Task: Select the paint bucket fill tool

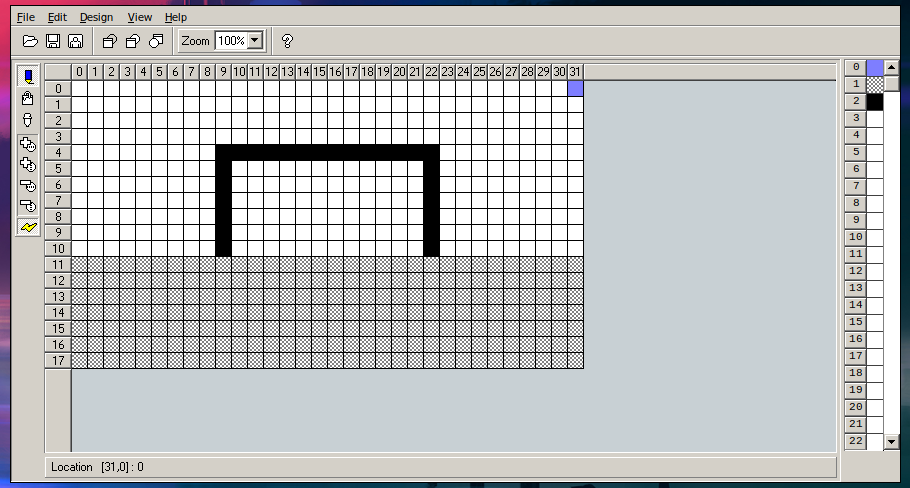Action: click(29, 98)
